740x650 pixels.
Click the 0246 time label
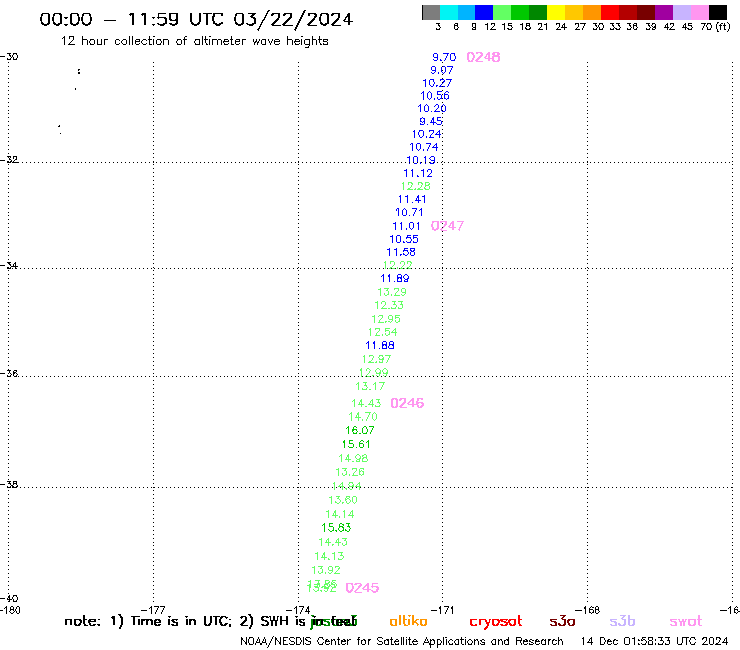click(407, 403)
